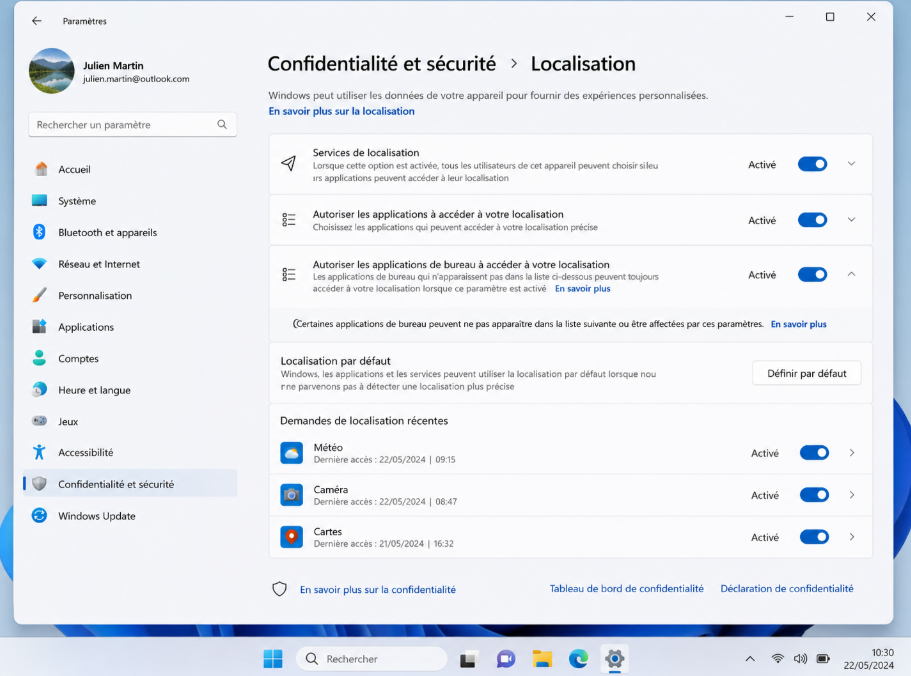Click the taskbar Rechercher search box

click(372, 659)
